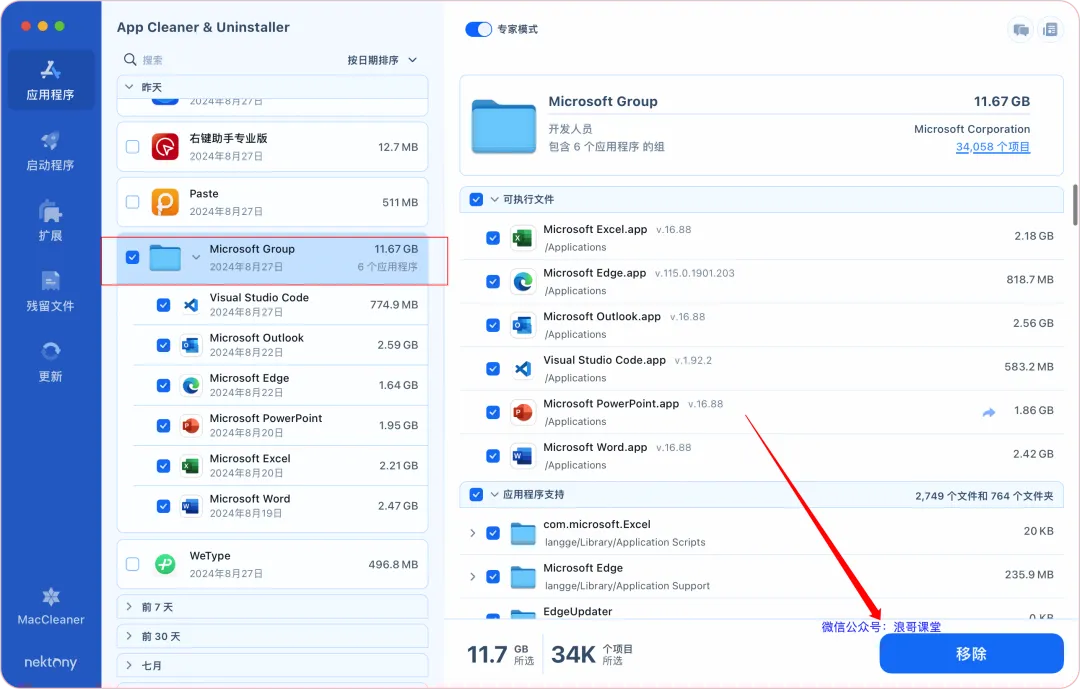Expand the com.microsoft.Excel folder row
This screenshot has width=1080, height=689.
[472, 533]
